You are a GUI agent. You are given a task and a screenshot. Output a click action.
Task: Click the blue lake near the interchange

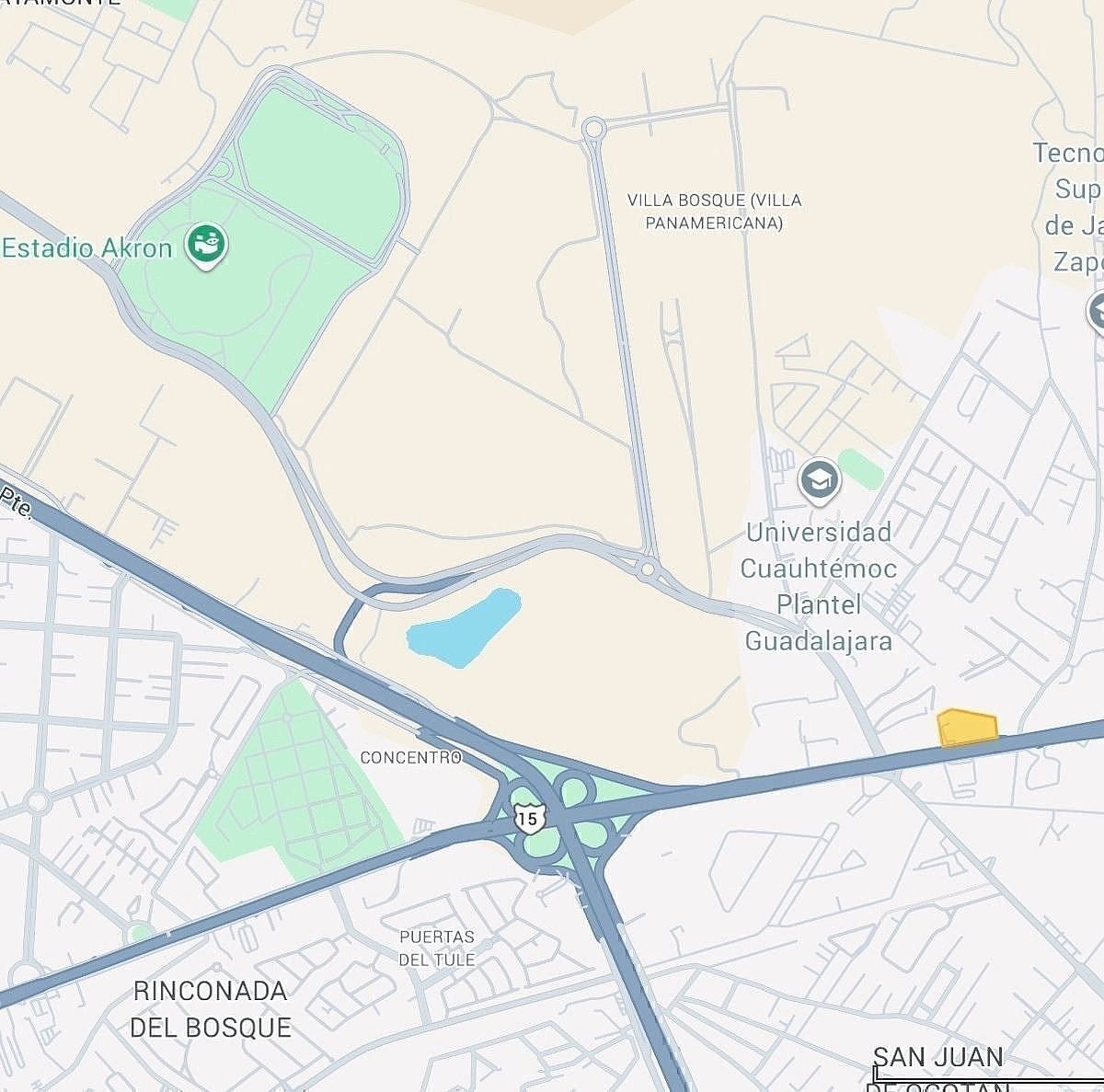pos(464,628)
